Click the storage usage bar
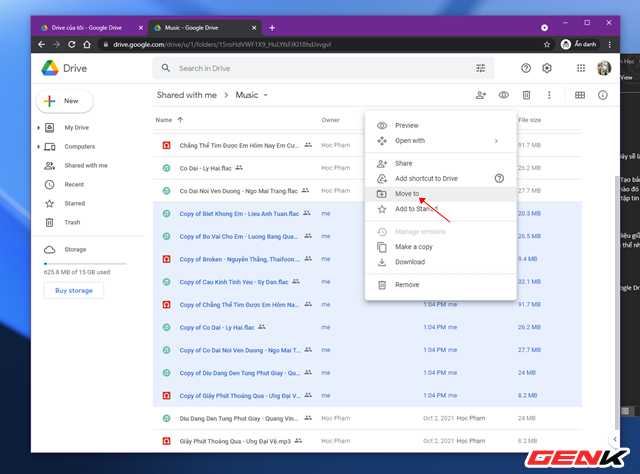Viewport: 640px width, 474px height. click(x=85, y=264)
